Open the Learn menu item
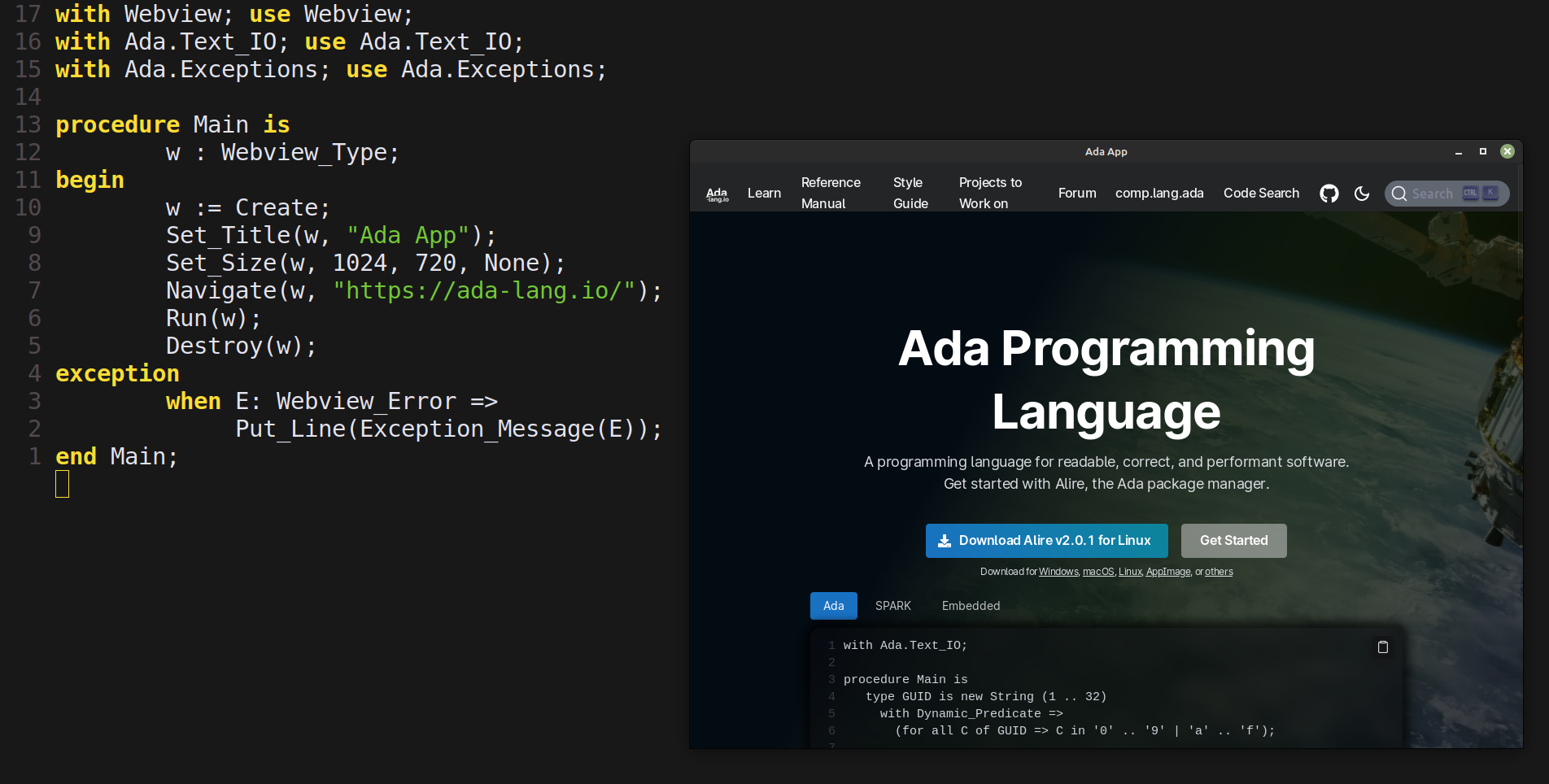Screen dimensions: 1549x784 [764, 194]
